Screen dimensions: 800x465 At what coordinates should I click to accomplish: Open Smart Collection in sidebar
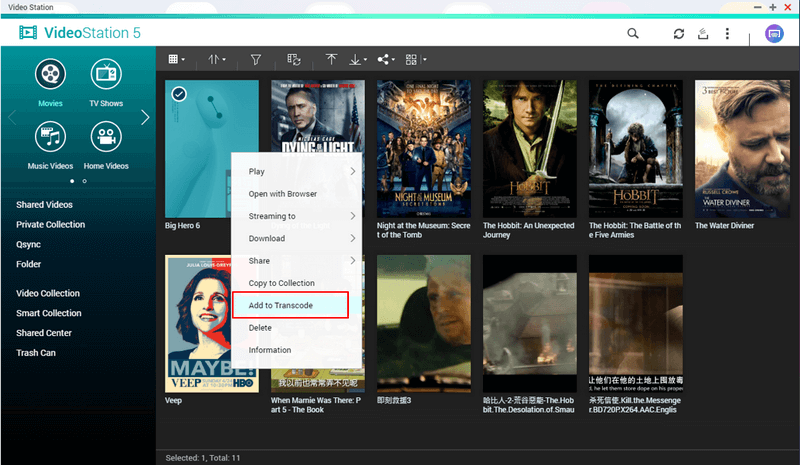pos(48,313)
